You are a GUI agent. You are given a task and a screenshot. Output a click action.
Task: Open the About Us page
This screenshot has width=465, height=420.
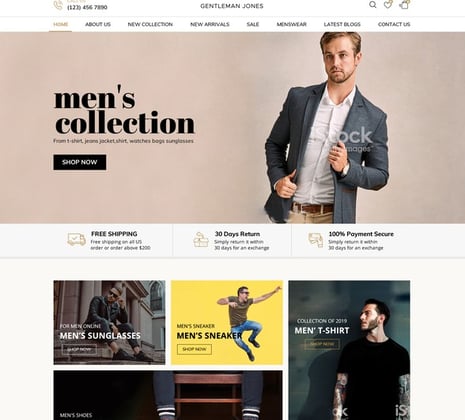coord(98,24)
